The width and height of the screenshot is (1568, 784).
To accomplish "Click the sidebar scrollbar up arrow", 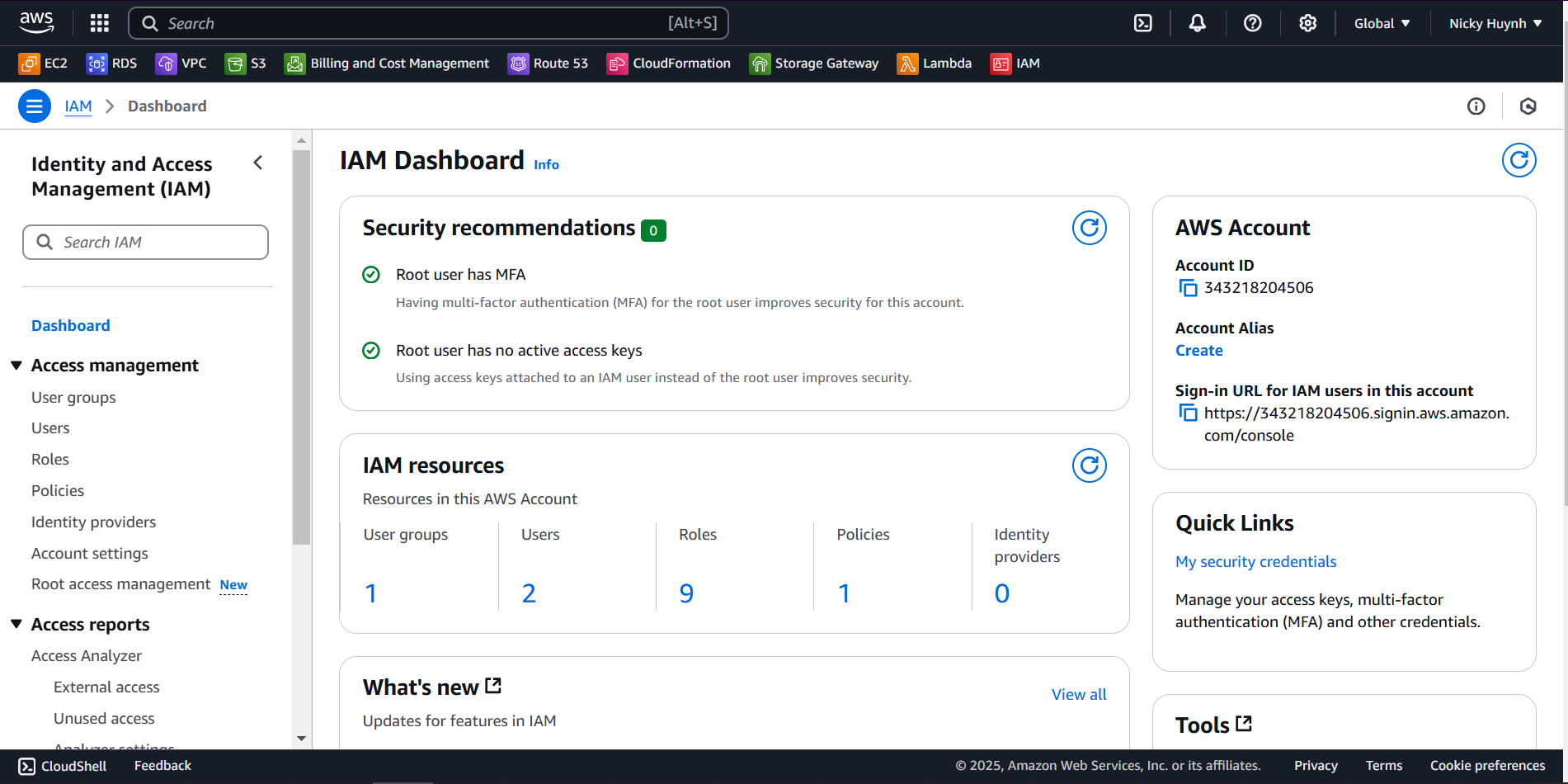I will point(301,140).
